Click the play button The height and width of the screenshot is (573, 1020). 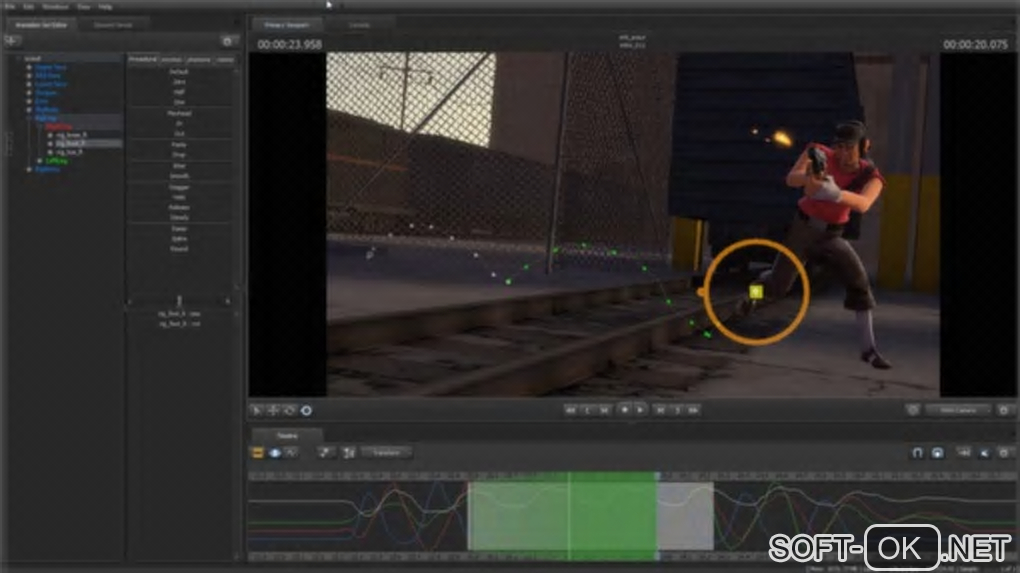(x=641, y=410)
